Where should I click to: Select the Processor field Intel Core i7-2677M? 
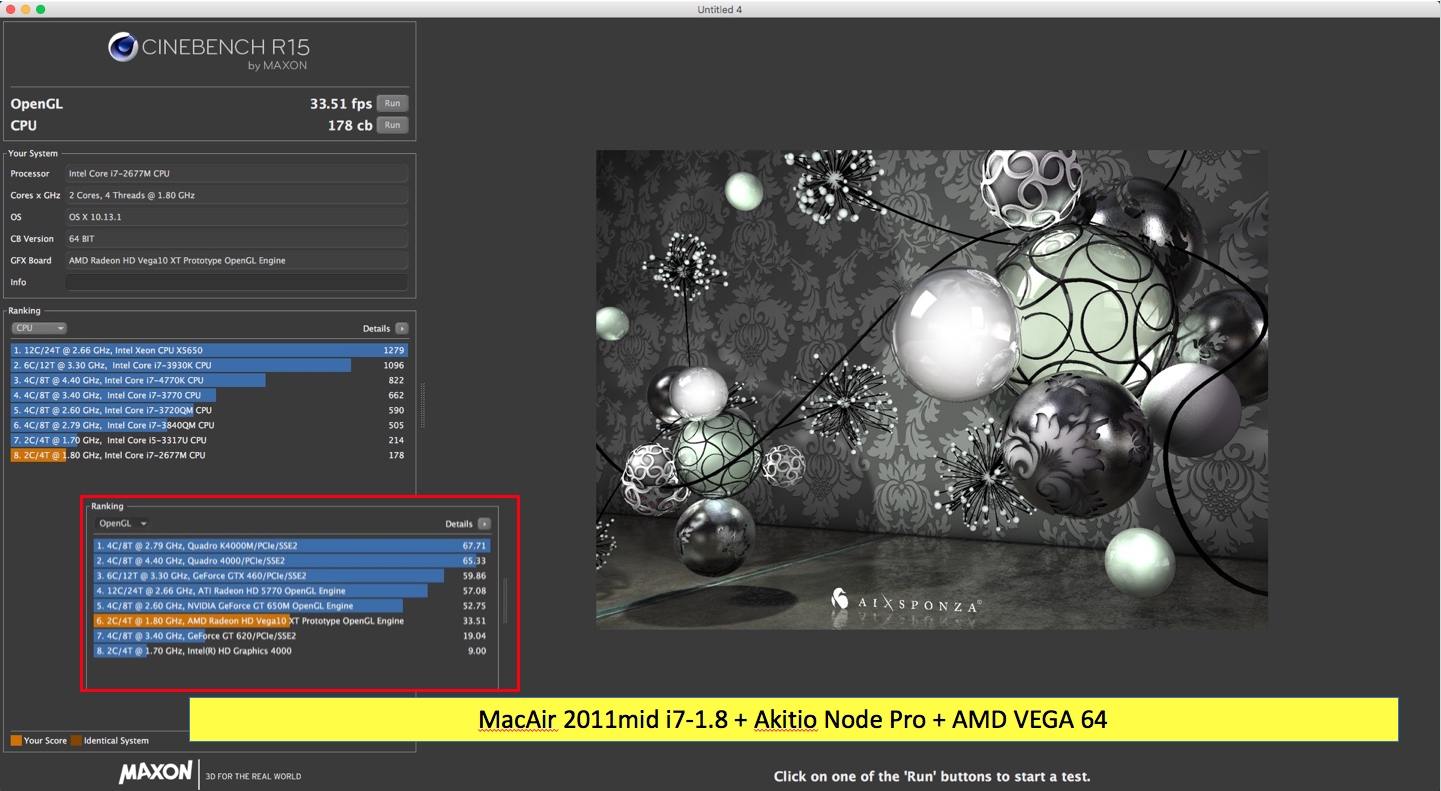point(236,173)
